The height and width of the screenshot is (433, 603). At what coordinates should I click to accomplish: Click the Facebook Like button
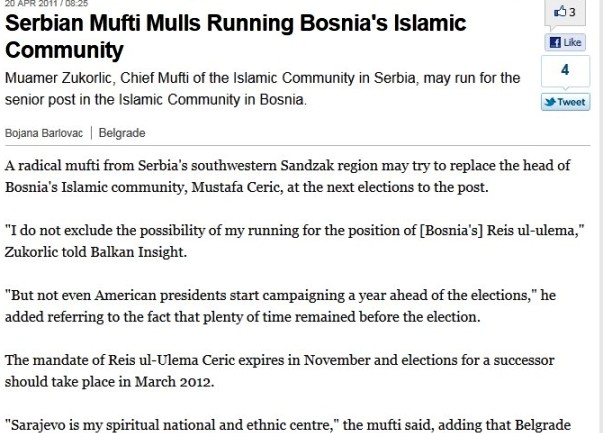coord(565,42)
